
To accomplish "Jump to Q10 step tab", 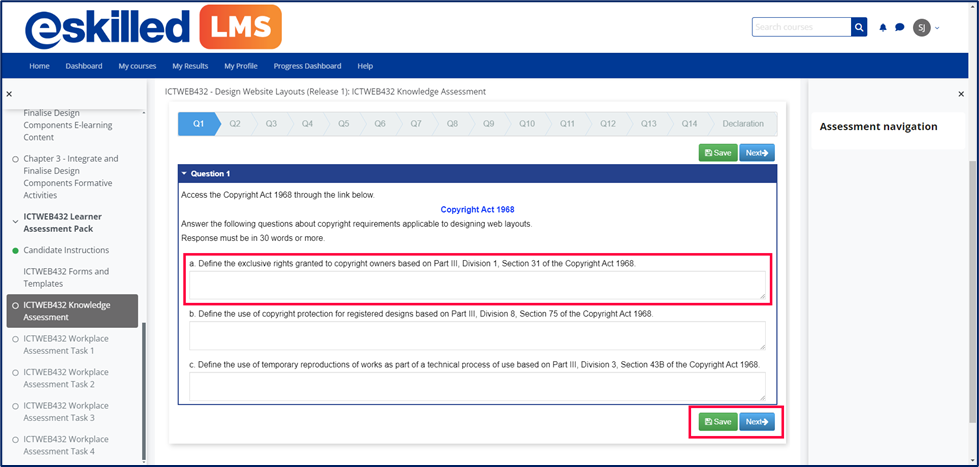I will point(527,124).
